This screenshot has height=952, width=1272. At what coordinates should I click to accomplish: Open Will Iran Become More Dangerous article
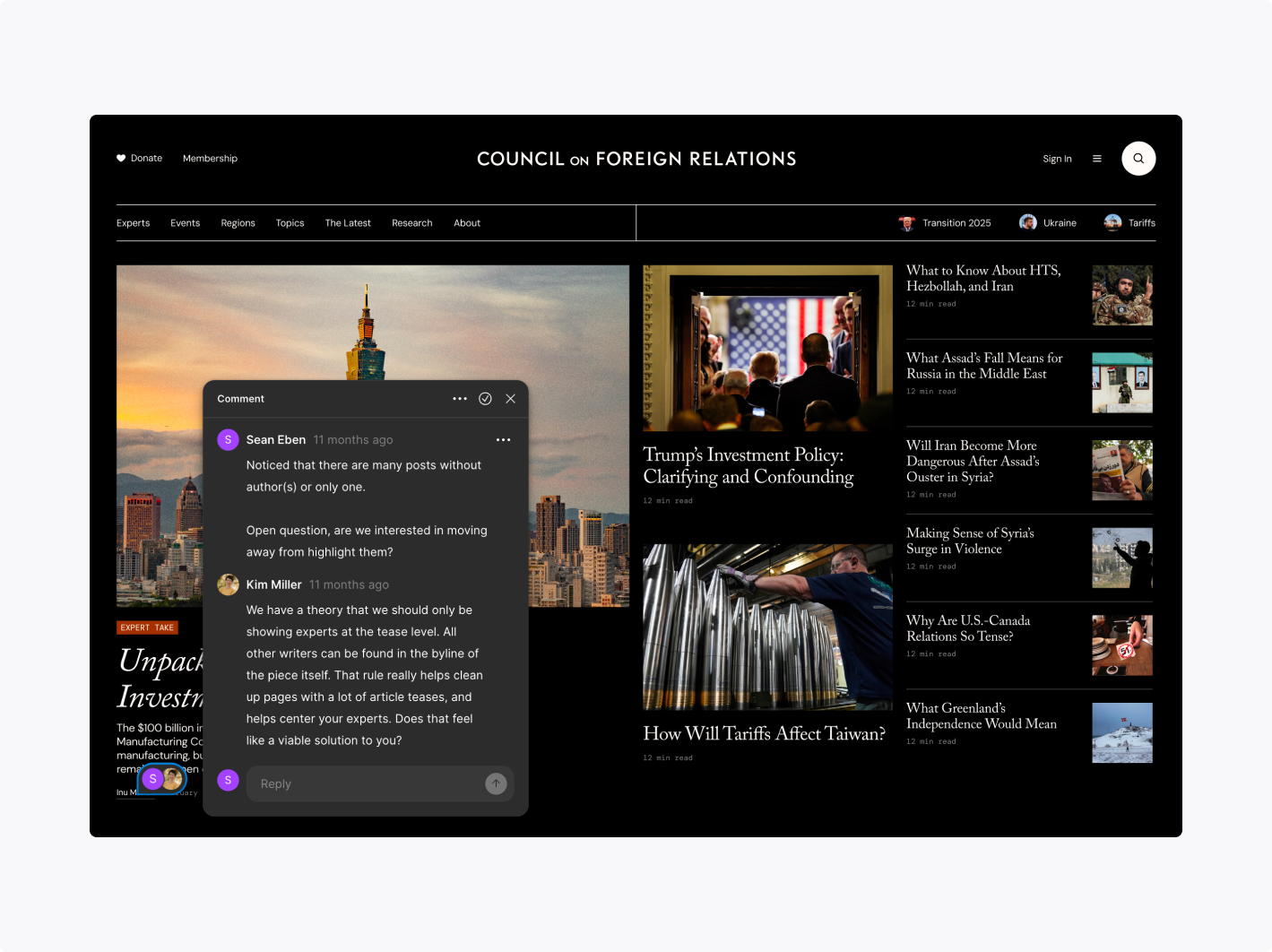click(973, 461)
